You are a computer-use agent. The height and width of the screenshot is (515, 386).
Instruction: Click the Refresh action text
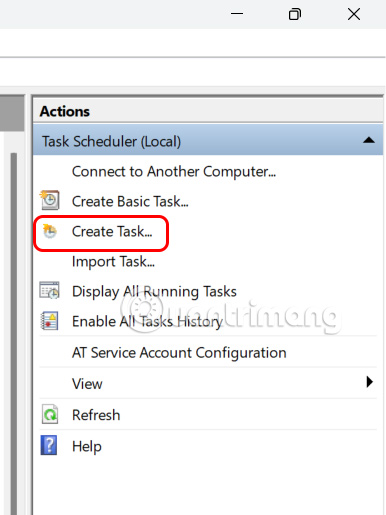point(96,415)
